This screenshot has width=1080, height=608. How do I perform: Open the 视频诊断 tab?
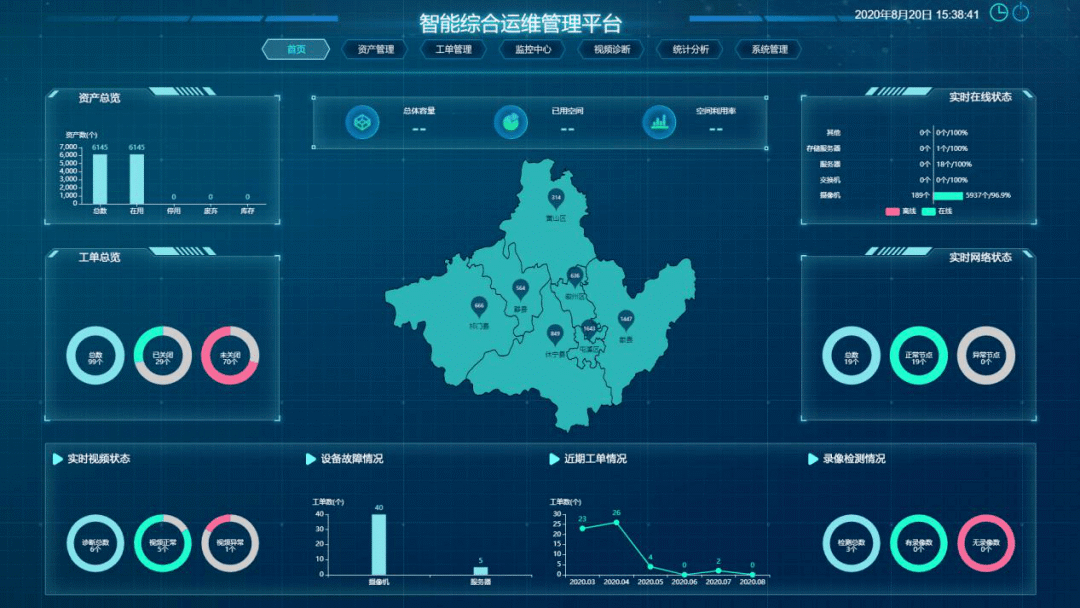(612, 50)
